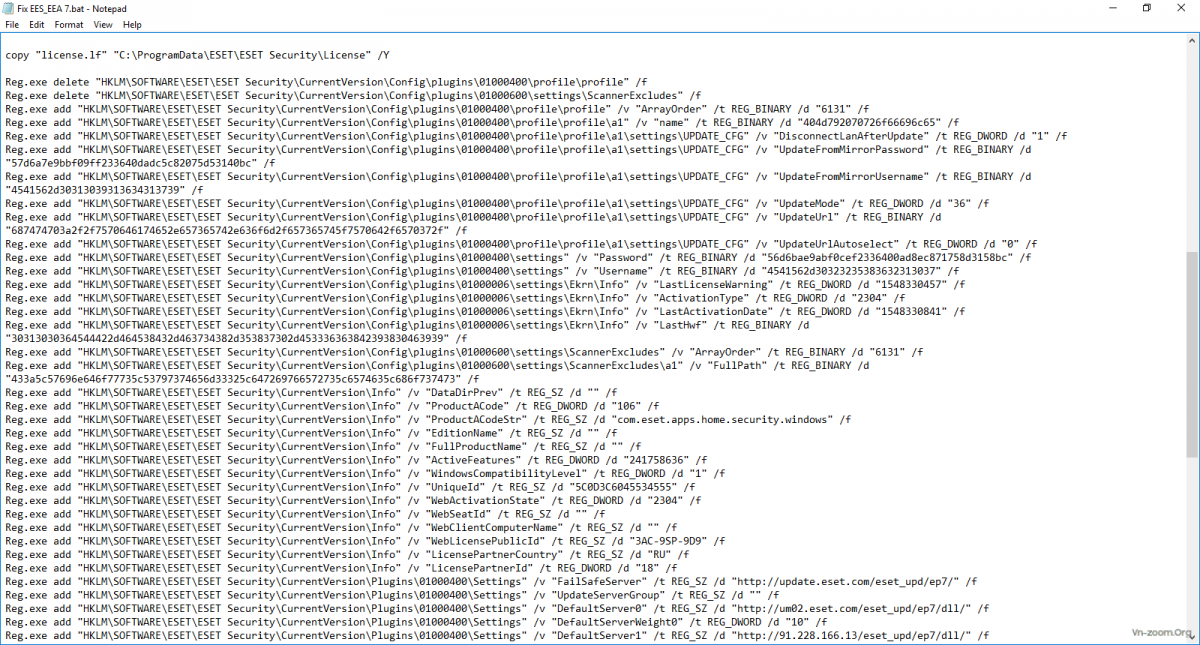
Task: Click the vertical scrollbar thumb
Action: click(x=1192, y=350)
